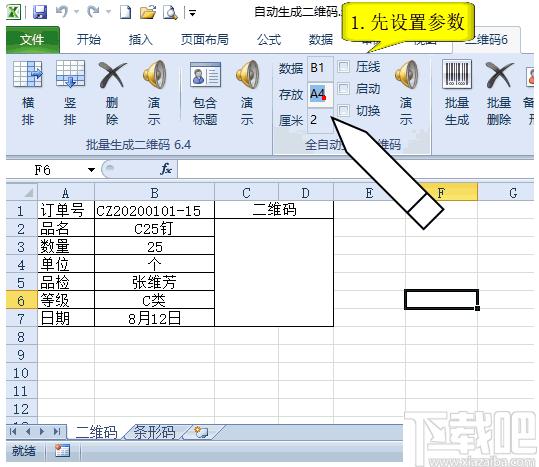Viewport: 539px width, 467px height.
Task: Select cell containing 订单号
Action: [66, 210]
